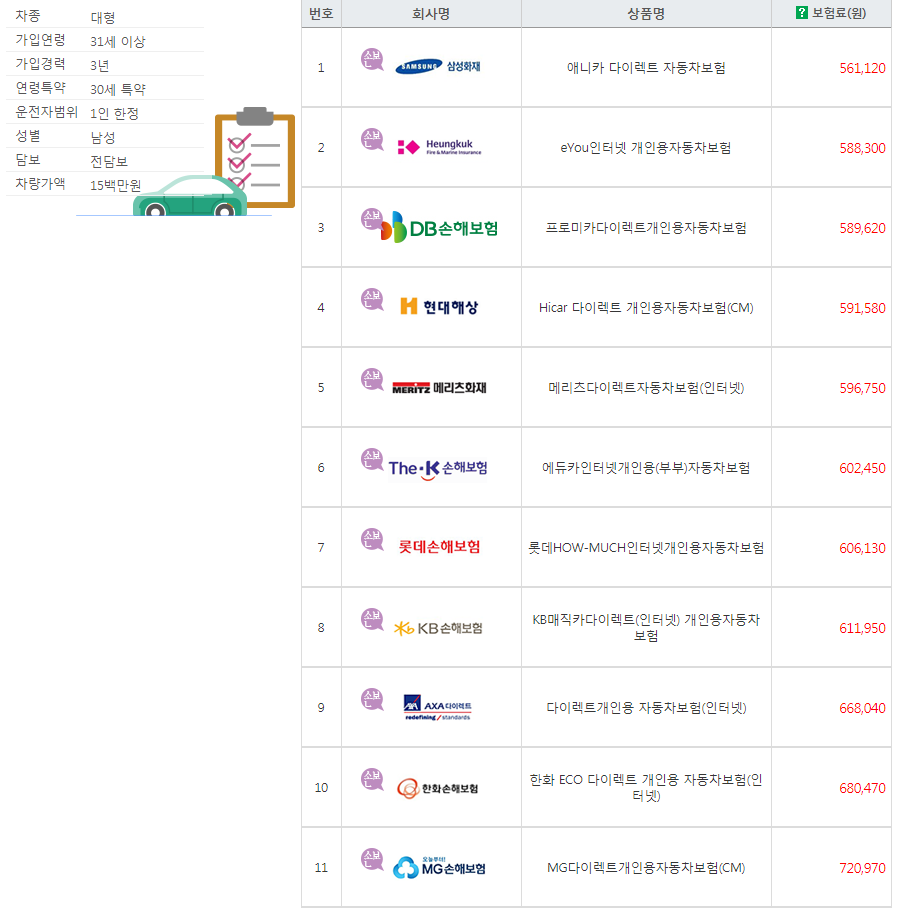Open 프로미카다이렉트개인용자동차보험 product
Image resolution: width=897 pixels, height=910 pixels.
[x=646, y=228]
